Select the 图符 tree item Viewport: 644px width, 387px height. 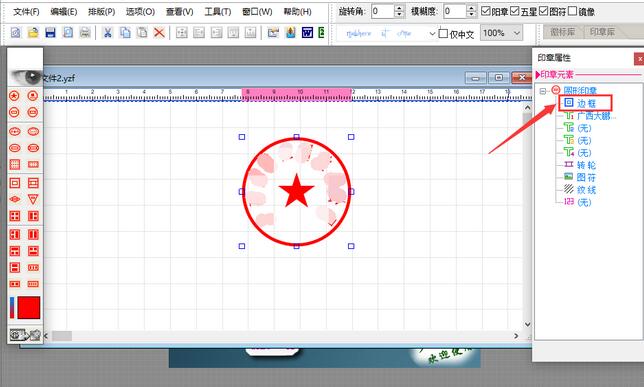point(586,177)
